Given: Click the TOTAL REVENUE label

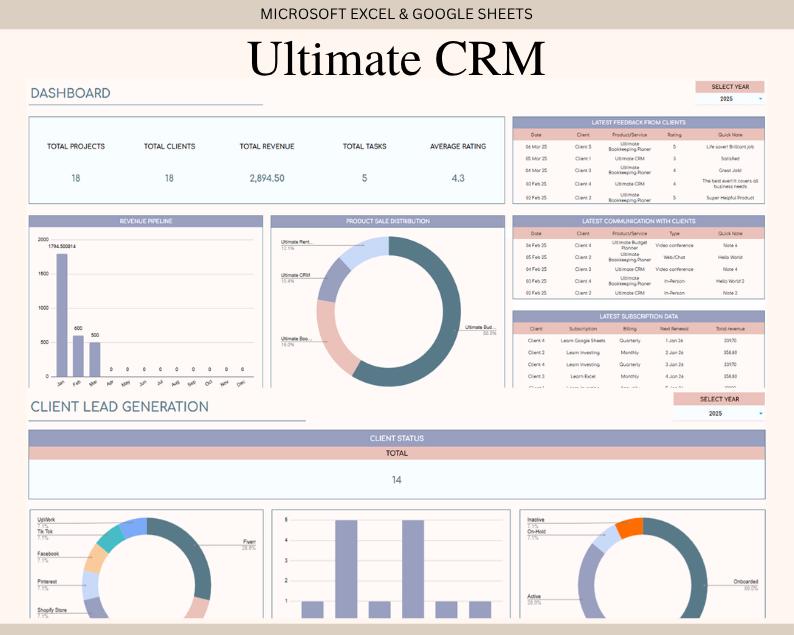Looking at the screenshot, I should pyautogui.click(x=267, y=146).
